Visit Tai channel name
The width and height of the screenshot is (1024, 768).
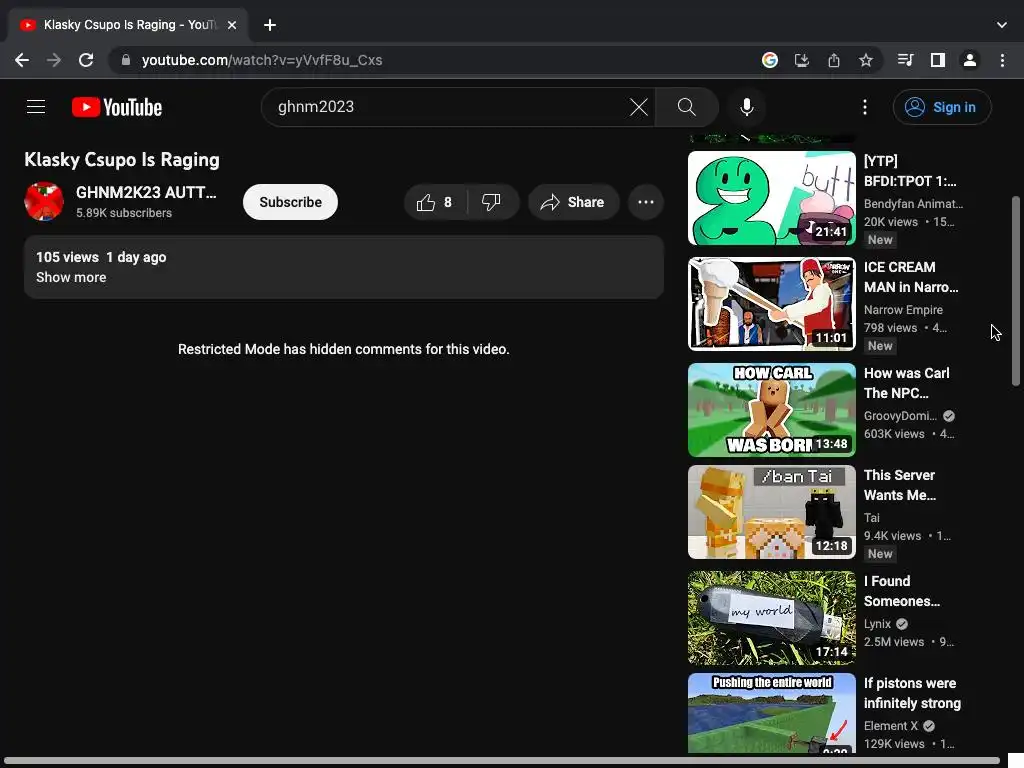[871, 518]
